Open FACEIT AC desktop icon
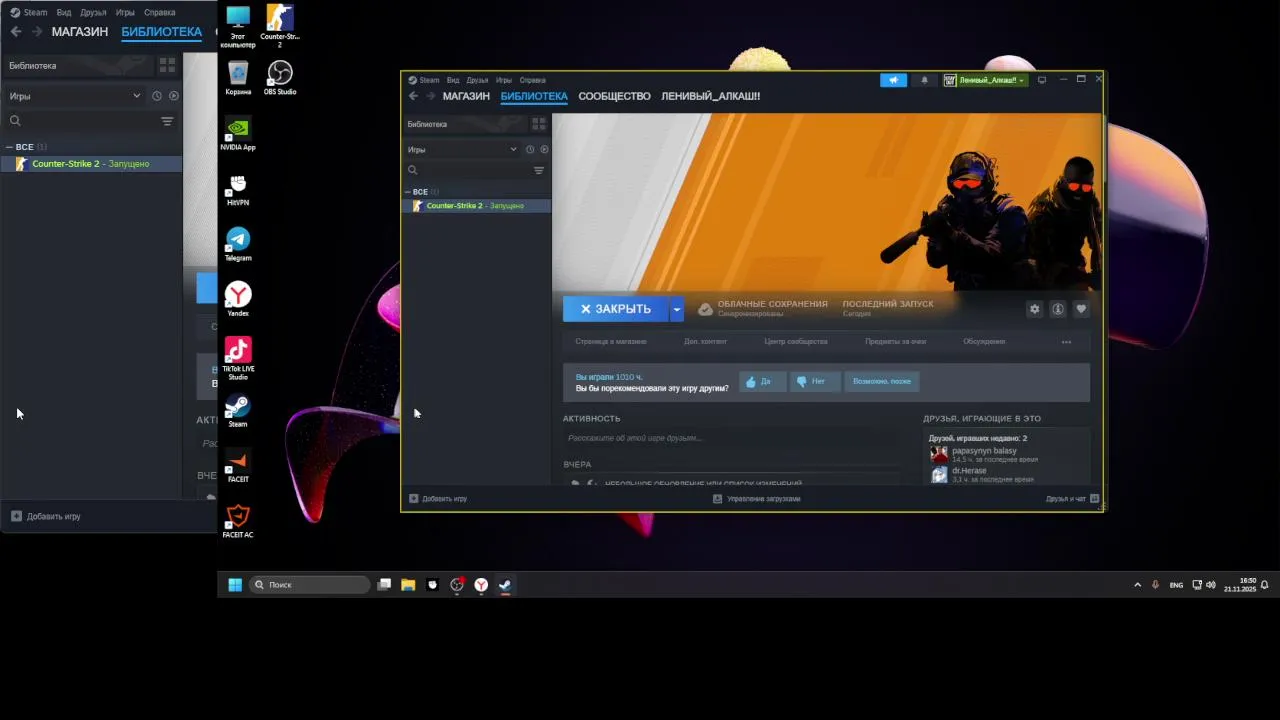This screenshot has height=720, width=1280. click(x=238, y=522)
